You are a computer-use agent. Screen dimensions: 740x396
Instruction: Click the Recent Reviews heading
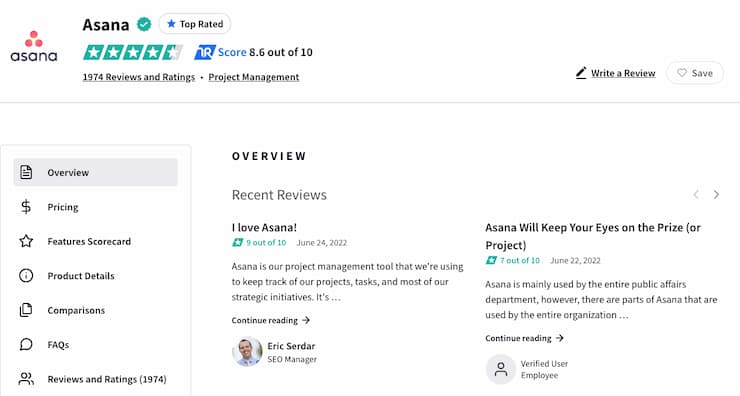279,195
